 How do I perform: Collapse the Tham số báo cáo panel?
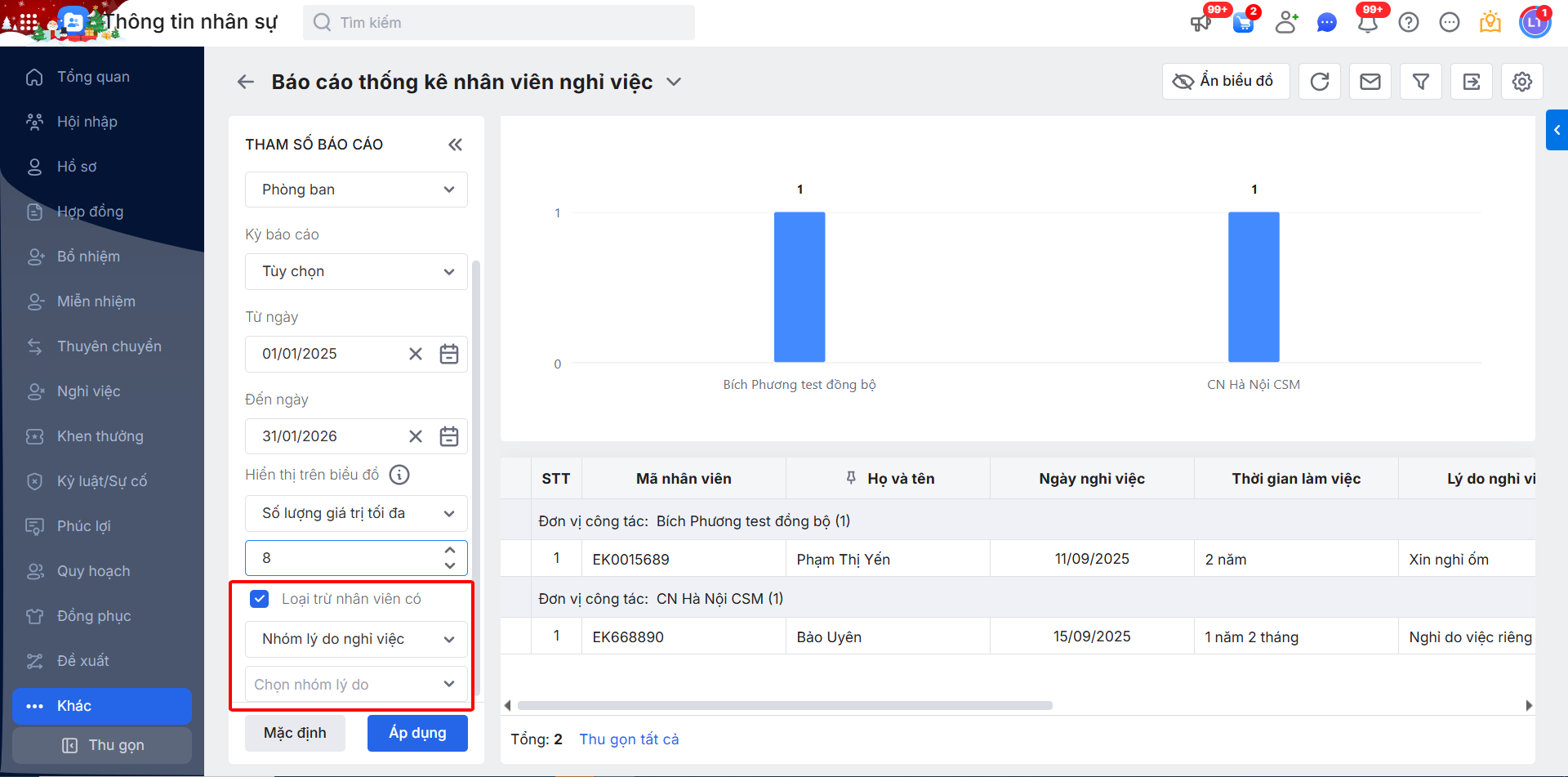pos(455,145)
